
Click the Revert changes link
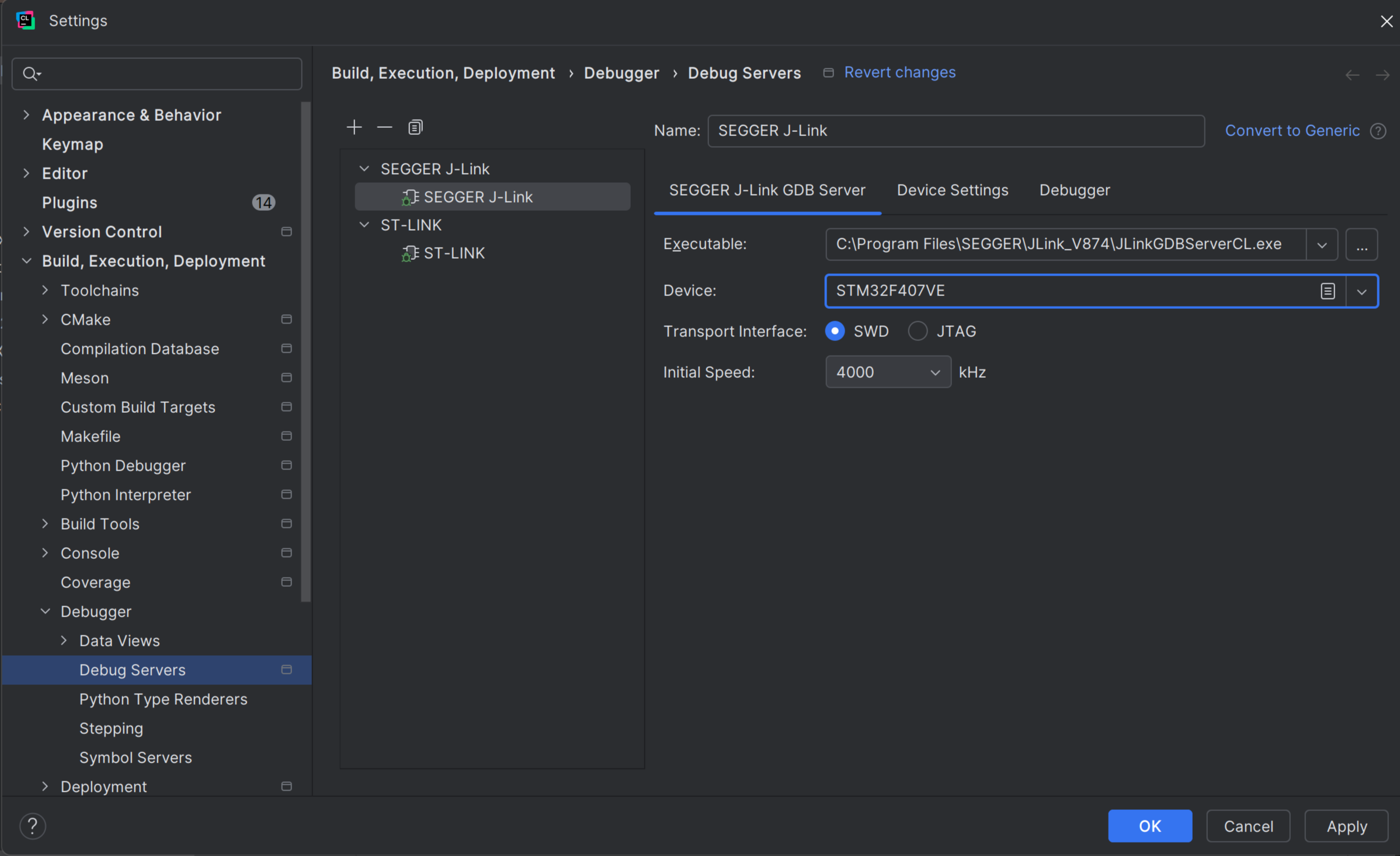[899, 72]
